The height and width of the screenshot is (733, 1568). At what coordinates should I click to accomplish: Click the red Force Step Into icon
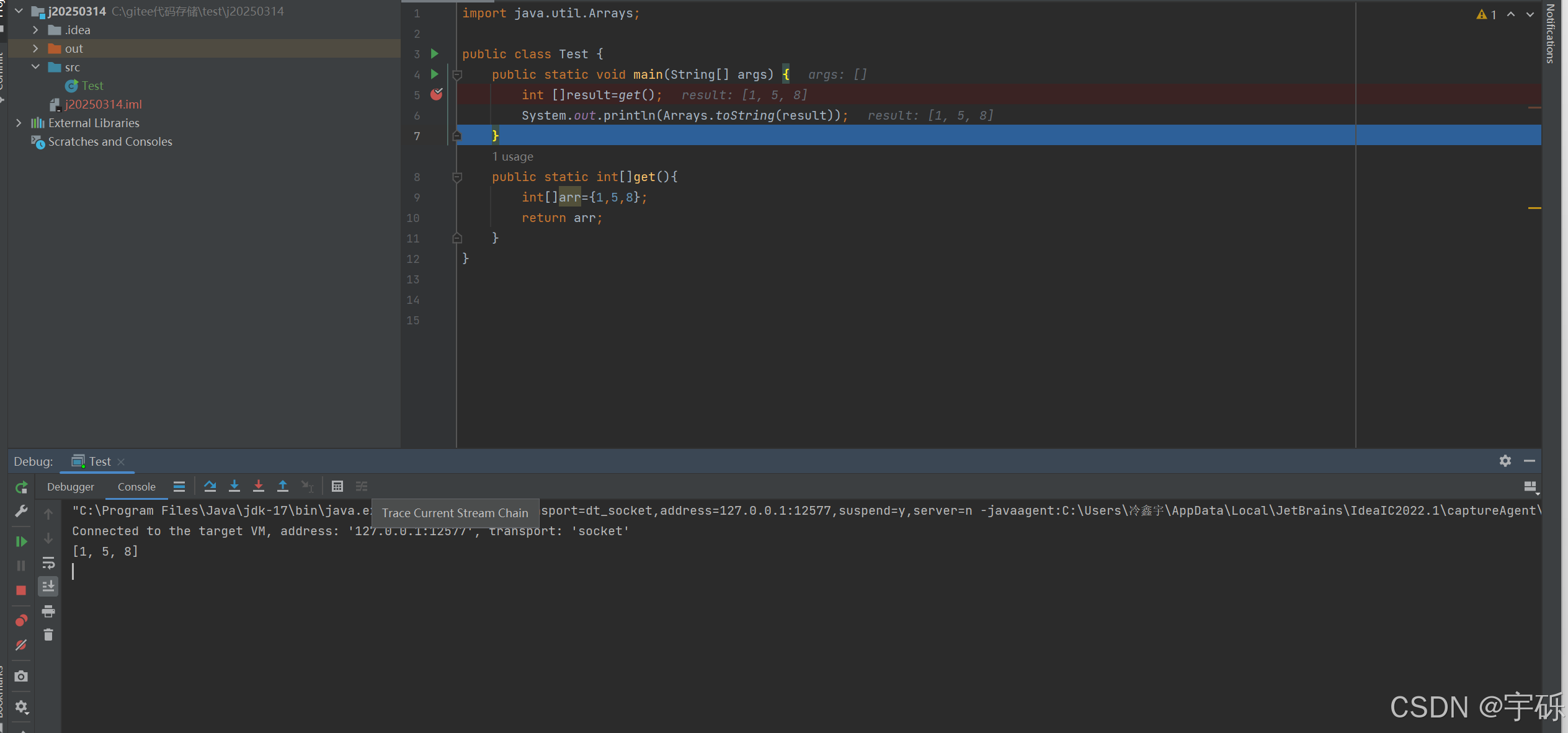pos(259,486)
